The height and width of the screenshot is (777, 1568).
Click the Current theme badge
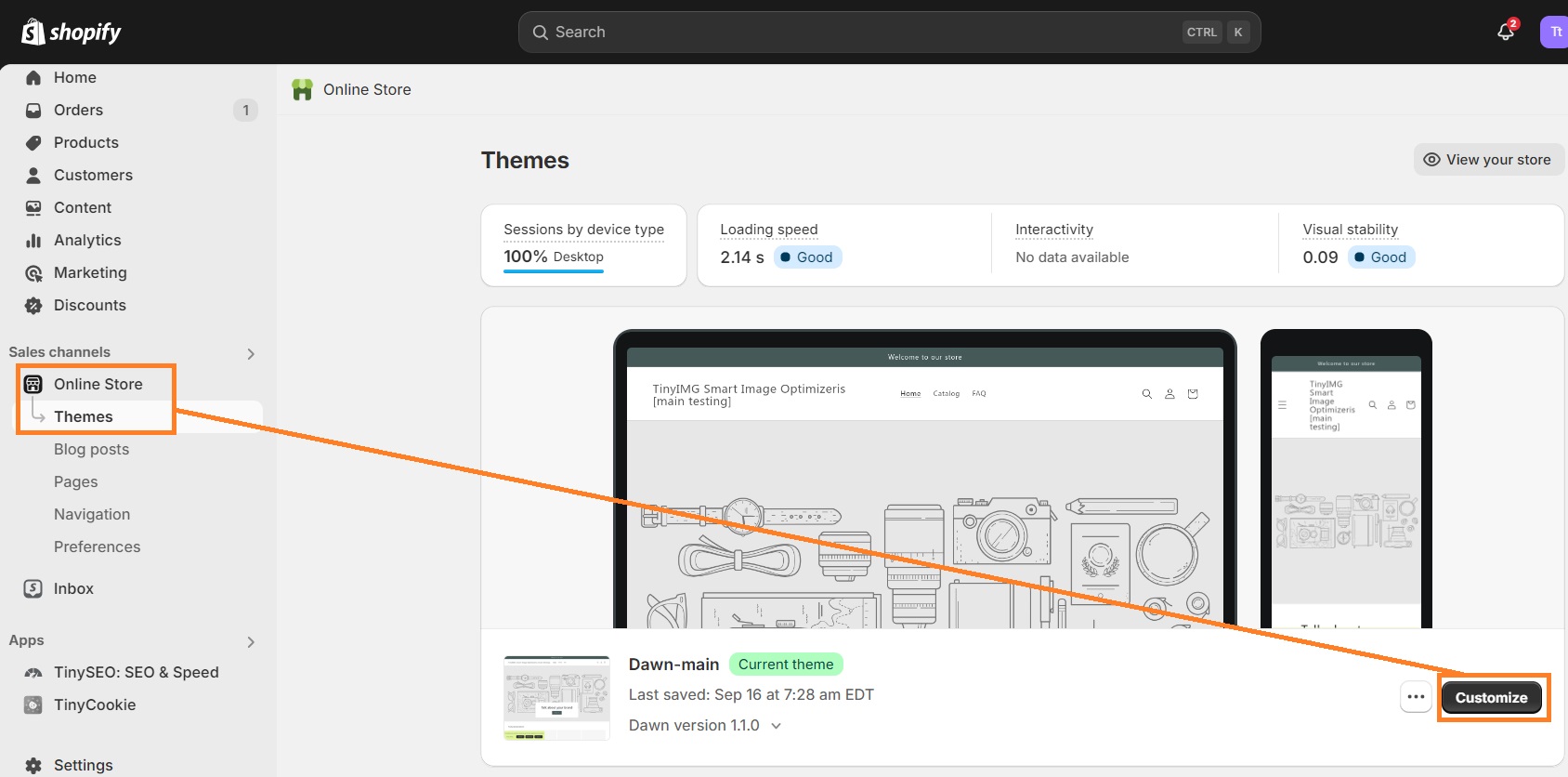[x=786, y=665]
